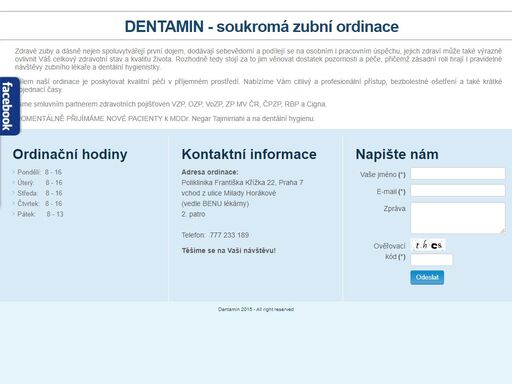The height and width of the screenshot is (384, 512).
Task: Click the Ověřovací kód input box
Action: point(431,260)
